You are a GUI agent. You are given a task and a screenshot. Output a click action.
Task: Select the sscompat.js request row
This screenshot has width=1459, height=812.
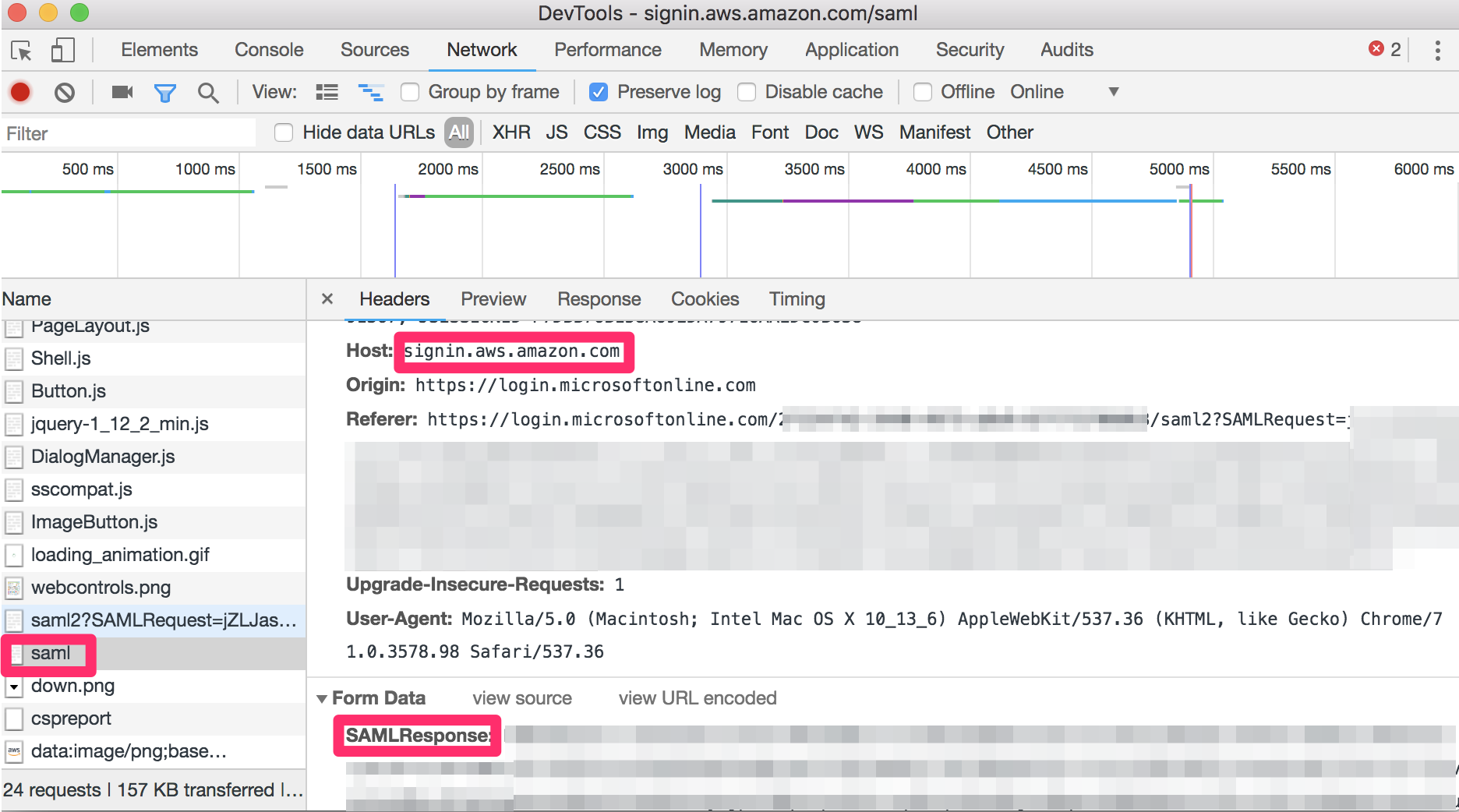point(154,489)
